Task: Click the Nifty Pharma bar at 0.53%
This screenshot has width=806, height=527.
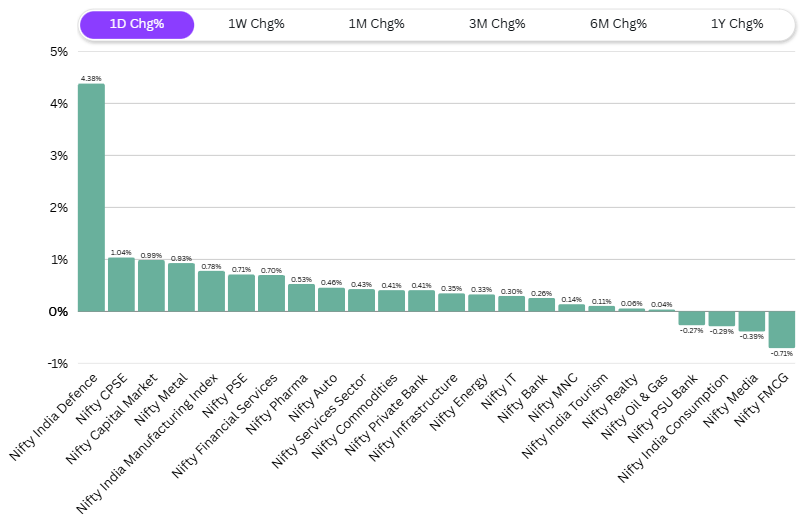Action: tap(301, 298)
